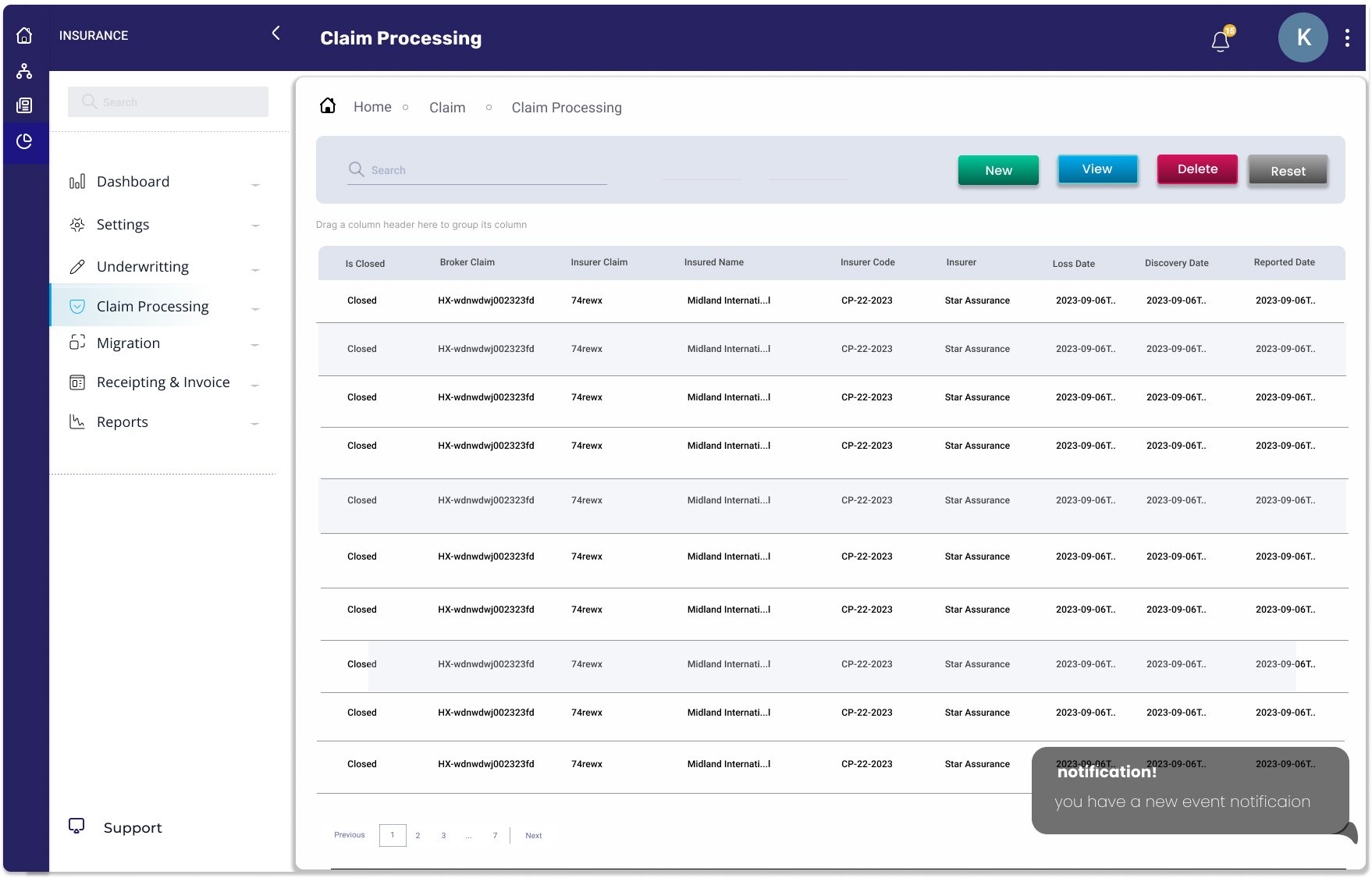Expand the Dashboard menu arrow

click(255, 185)
